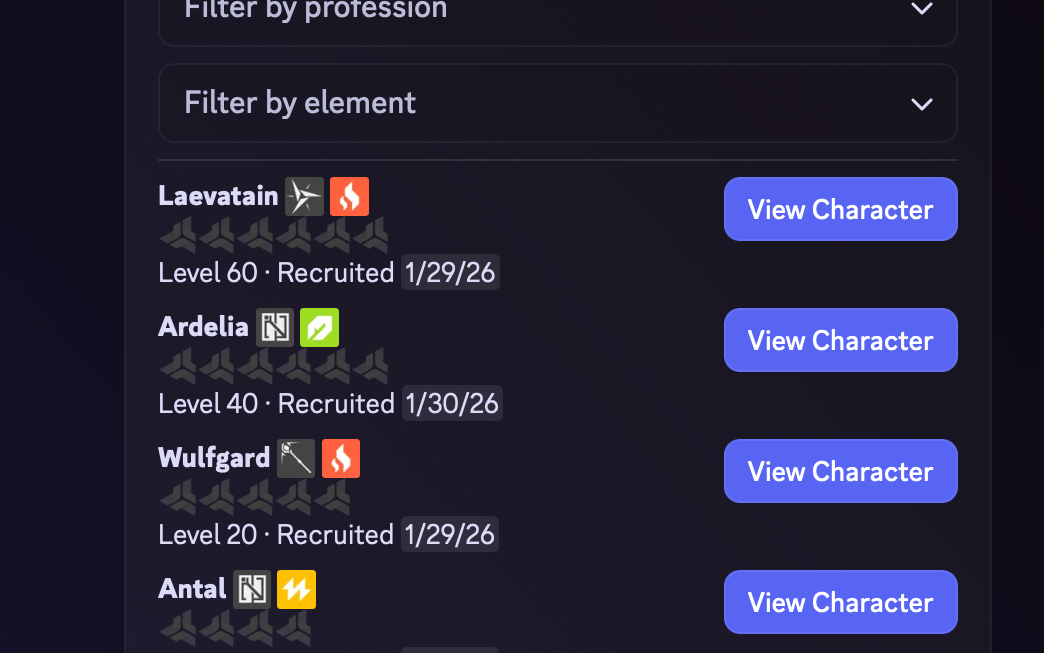Click Wulfgard's rarity star row
Image resolution: width=1044 pixels, height=653 pixels.
pyautogui.click(x=254, y=497)
